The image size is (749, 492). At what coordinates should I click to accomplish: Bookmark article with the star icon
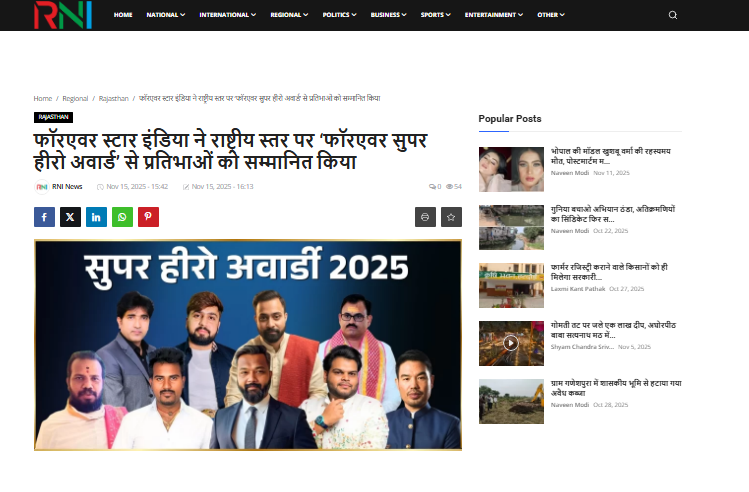pos(451,217)
